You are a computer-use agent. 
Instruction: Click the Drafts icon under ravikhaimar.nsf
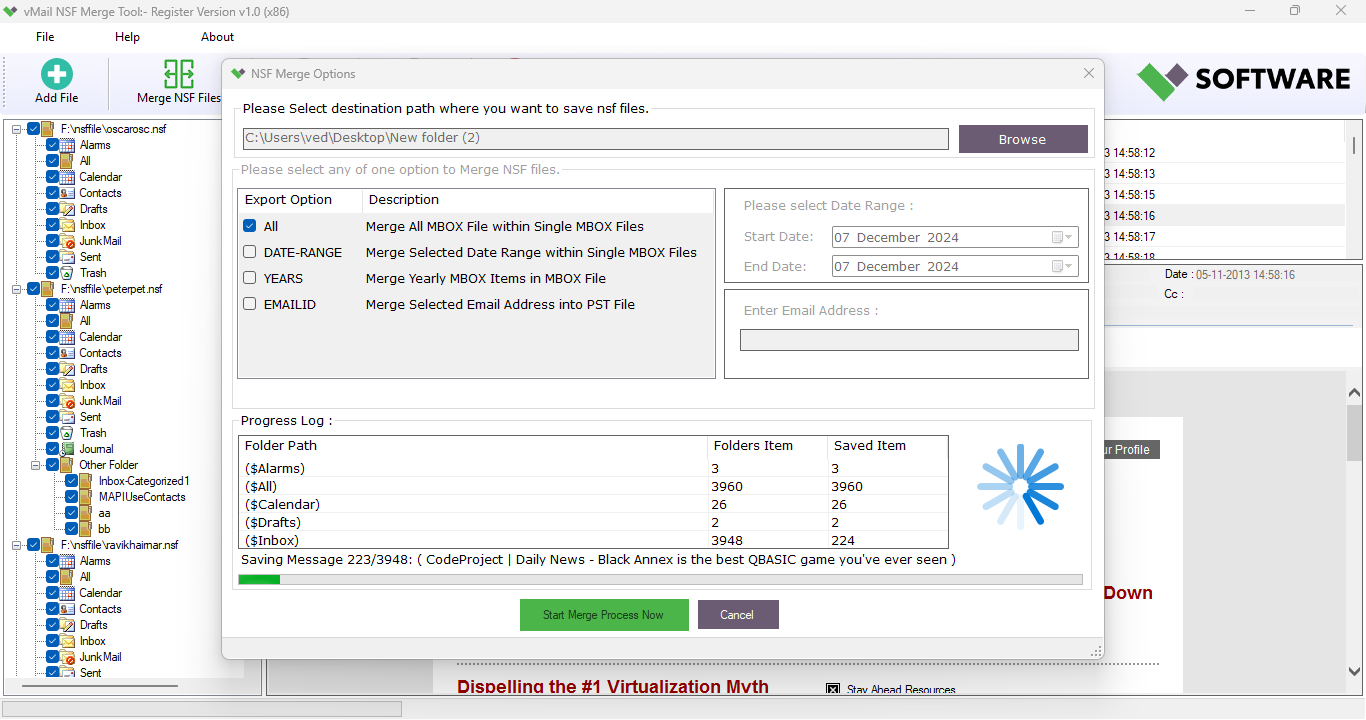pyautogui.click(x=67, y=625)
